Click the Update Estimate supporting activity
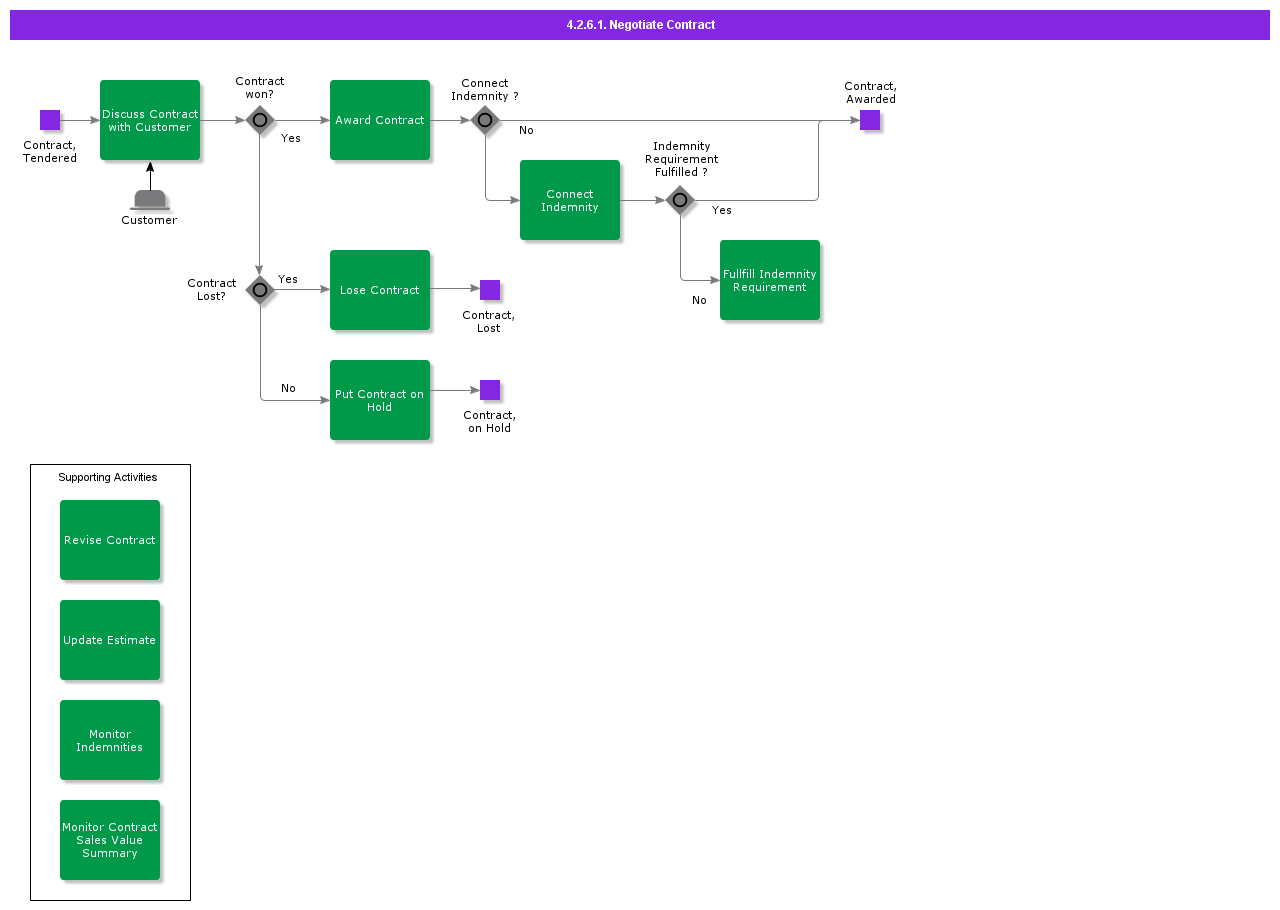 point(110,640)
